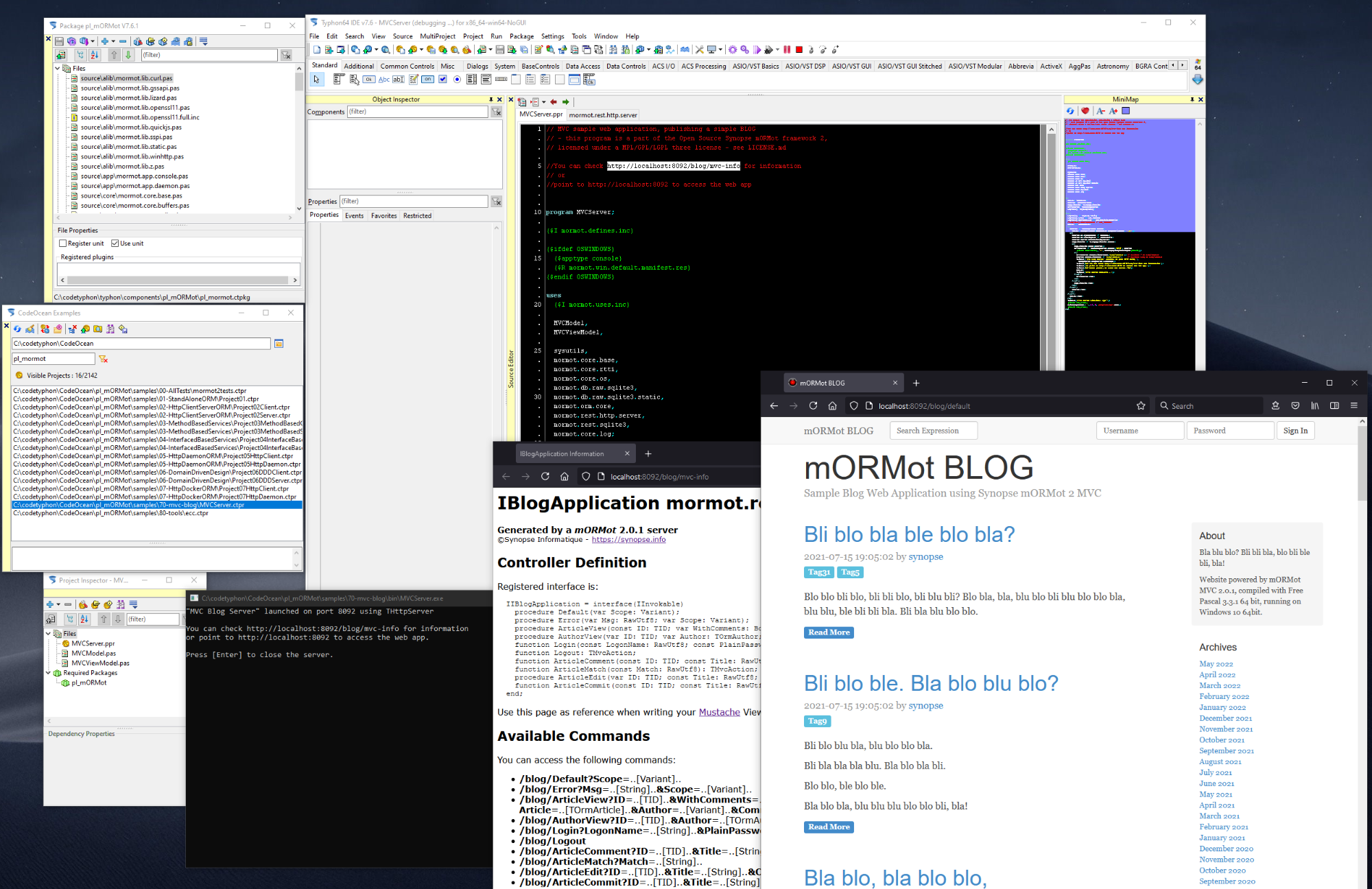This screenshot has height=889, width=1372.
Task: Toggle the Use unit checkbox
Action: [115, 244]
